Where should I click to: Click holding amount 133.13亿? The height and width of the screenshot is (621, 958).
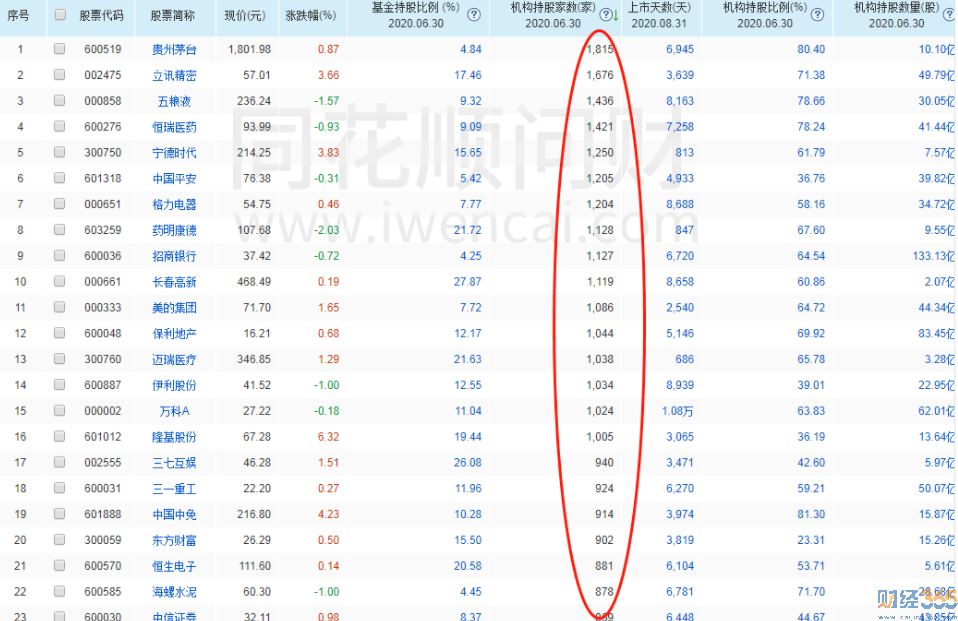click(934, 255)
